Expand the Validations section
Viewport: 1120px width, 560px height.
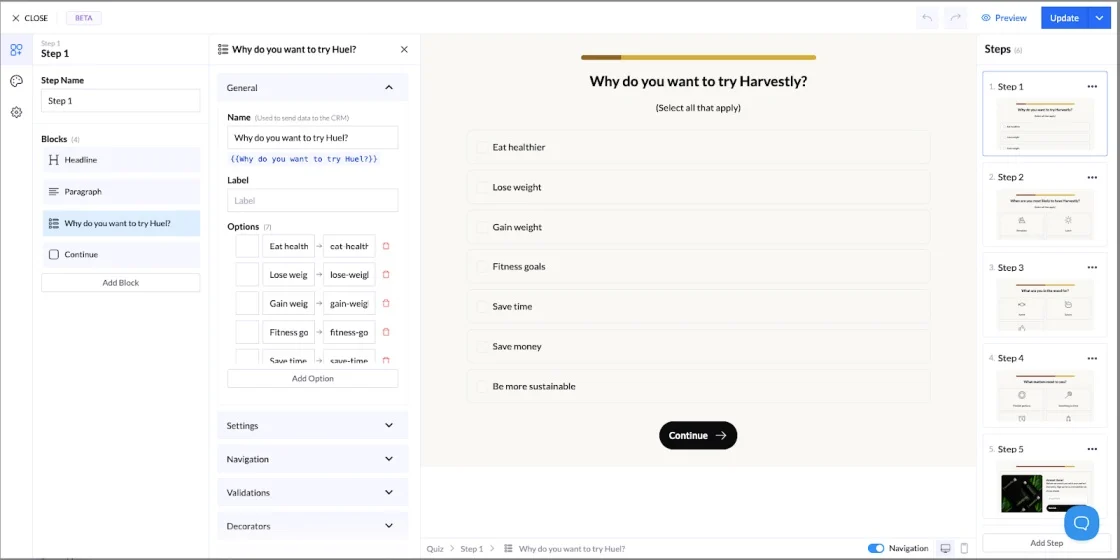tap(313, 492)
